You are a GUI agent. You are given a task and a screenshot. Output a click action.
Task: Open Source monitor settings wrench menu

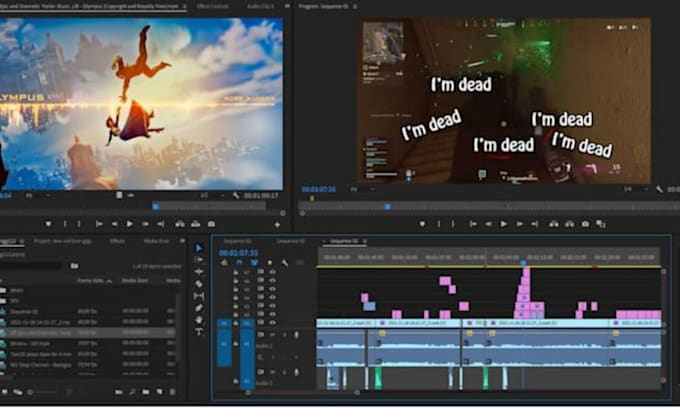coord(235,196)
